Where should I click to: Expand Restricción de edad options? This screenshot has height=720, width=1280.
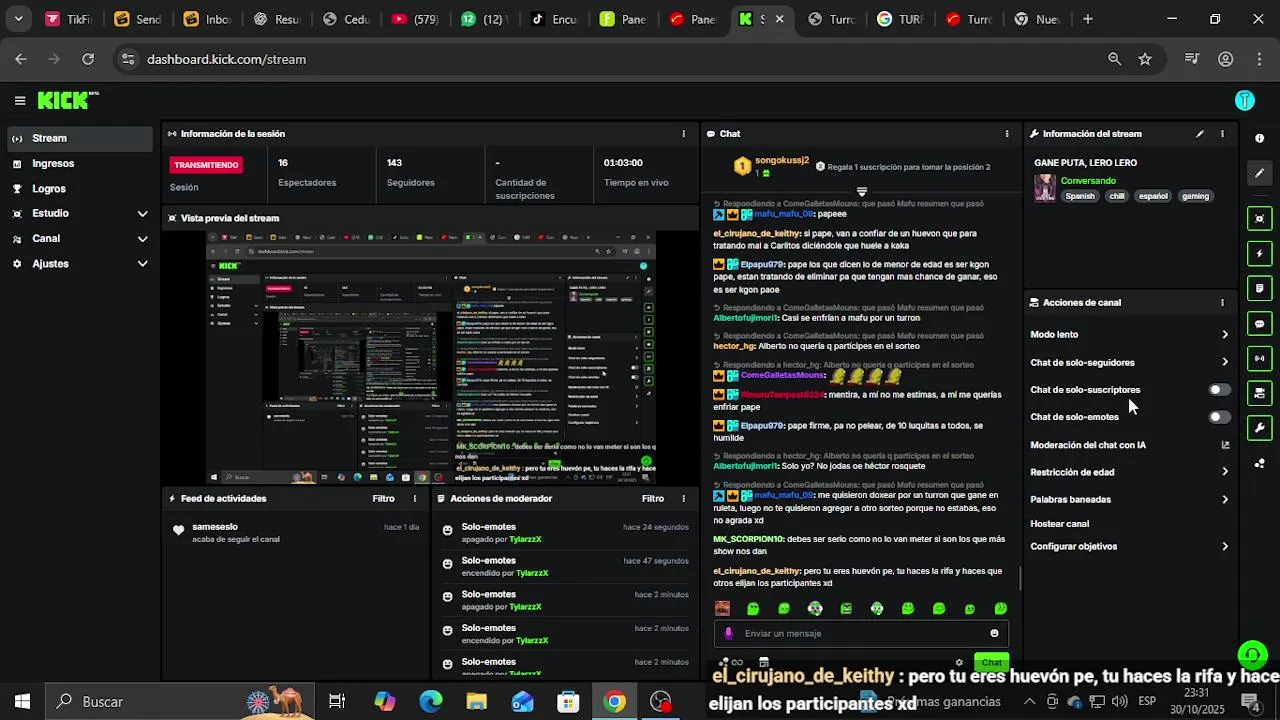[1225, 472]
